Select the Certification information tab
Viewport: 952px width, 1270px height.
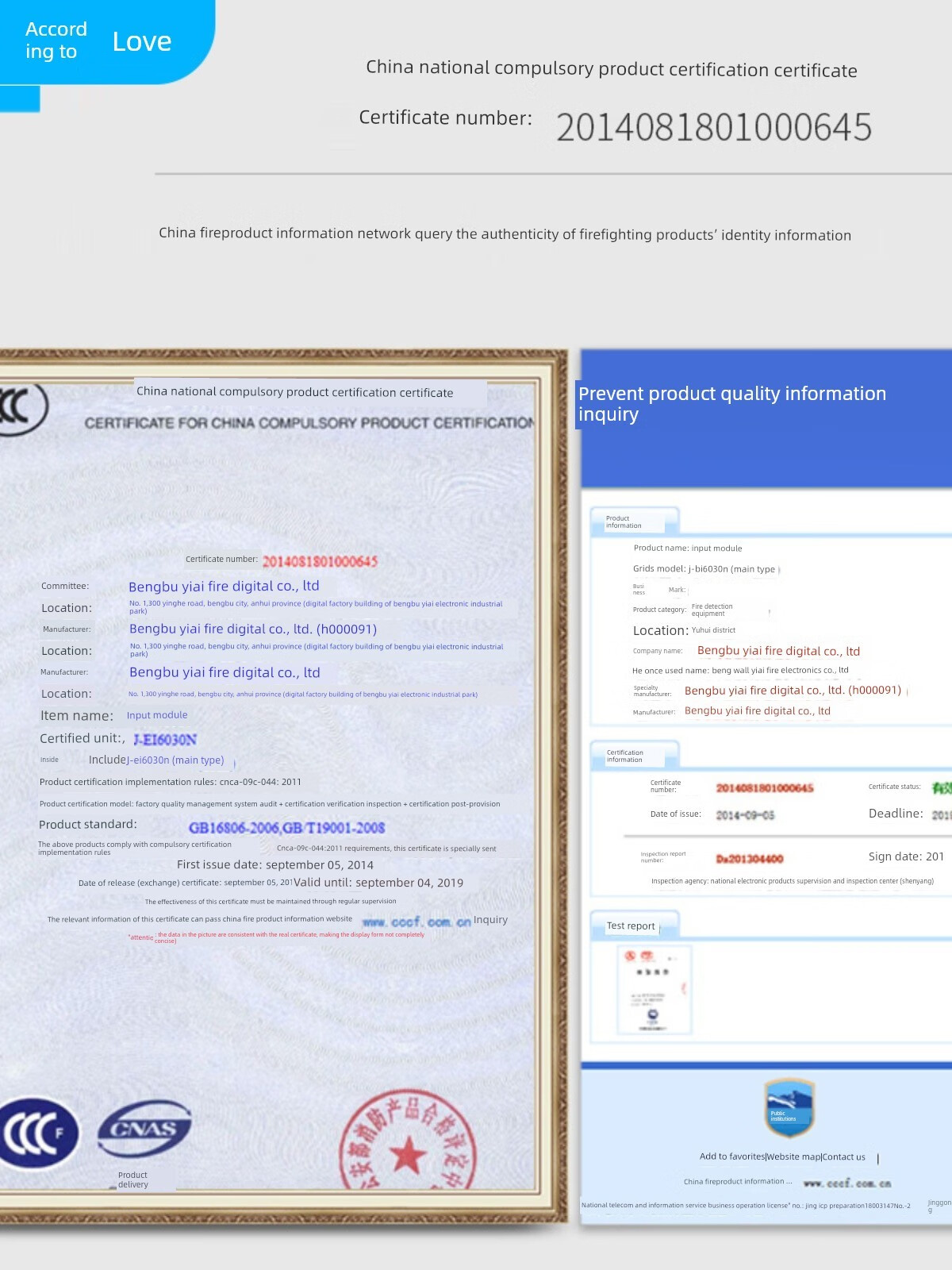(634, 756)
